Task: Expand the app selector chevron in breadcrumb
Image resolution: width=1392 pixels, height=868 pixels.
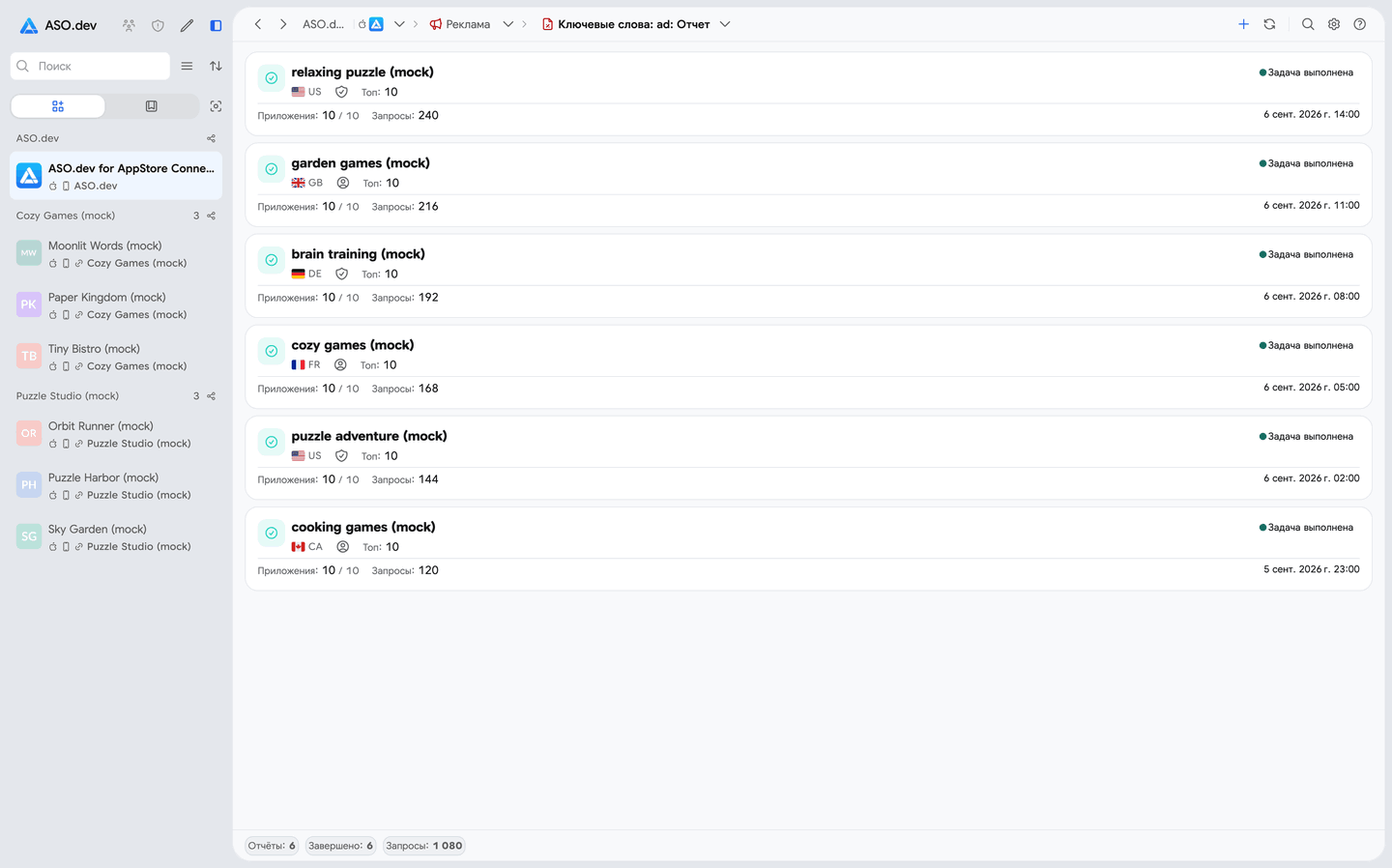Action: click(x=399, y=24)
